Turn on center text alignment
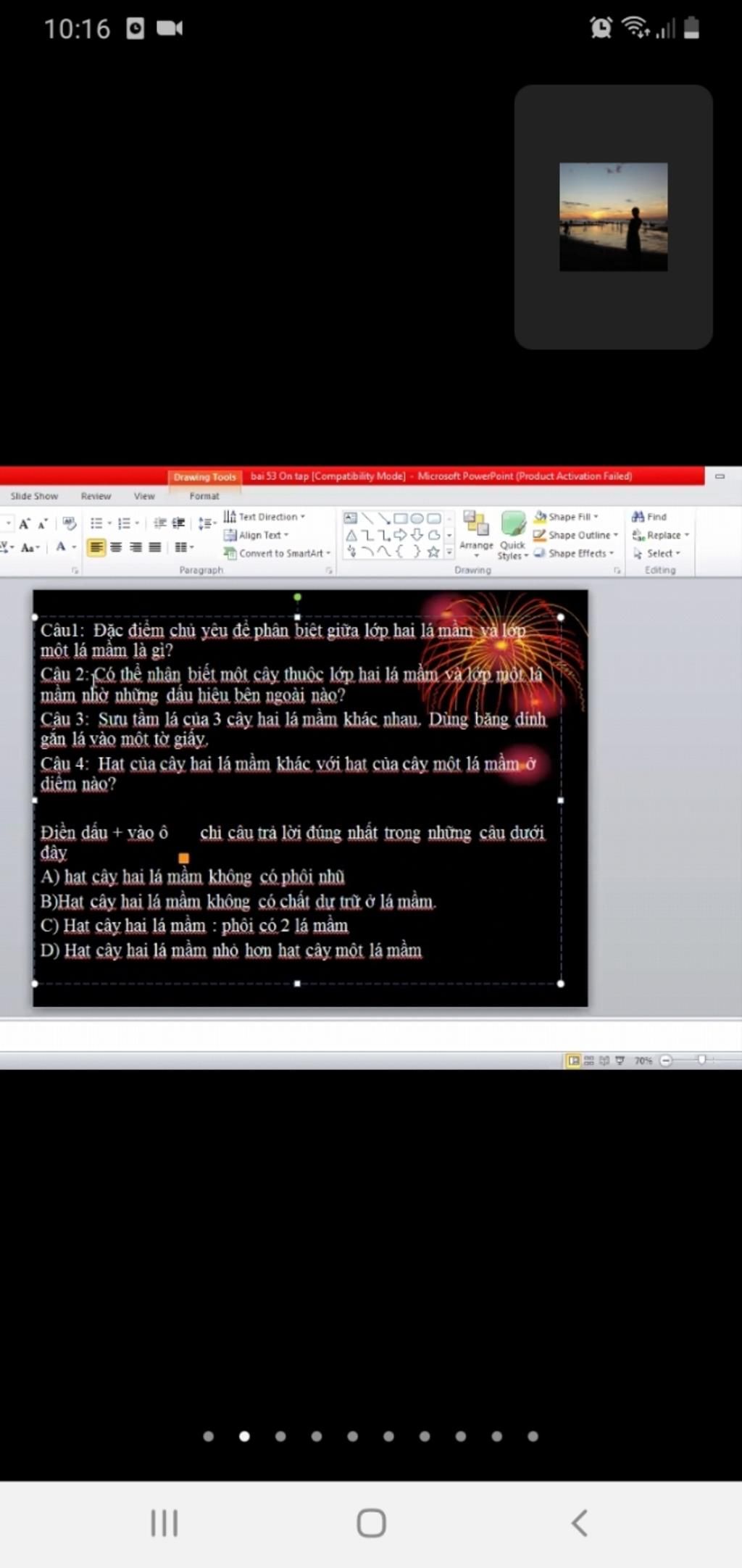Image resolution: width=742 pixels, height=1568 pixels. click(116, 547)
